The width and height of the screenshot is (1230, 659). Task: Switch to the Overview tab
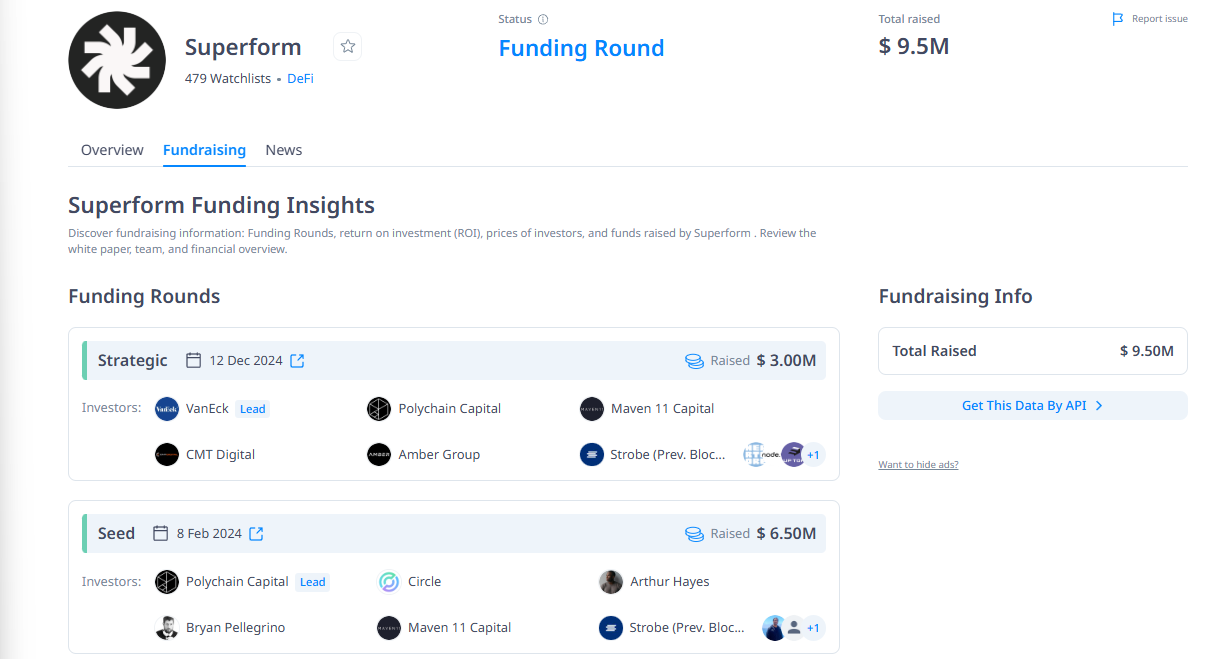tap(112, 150)
